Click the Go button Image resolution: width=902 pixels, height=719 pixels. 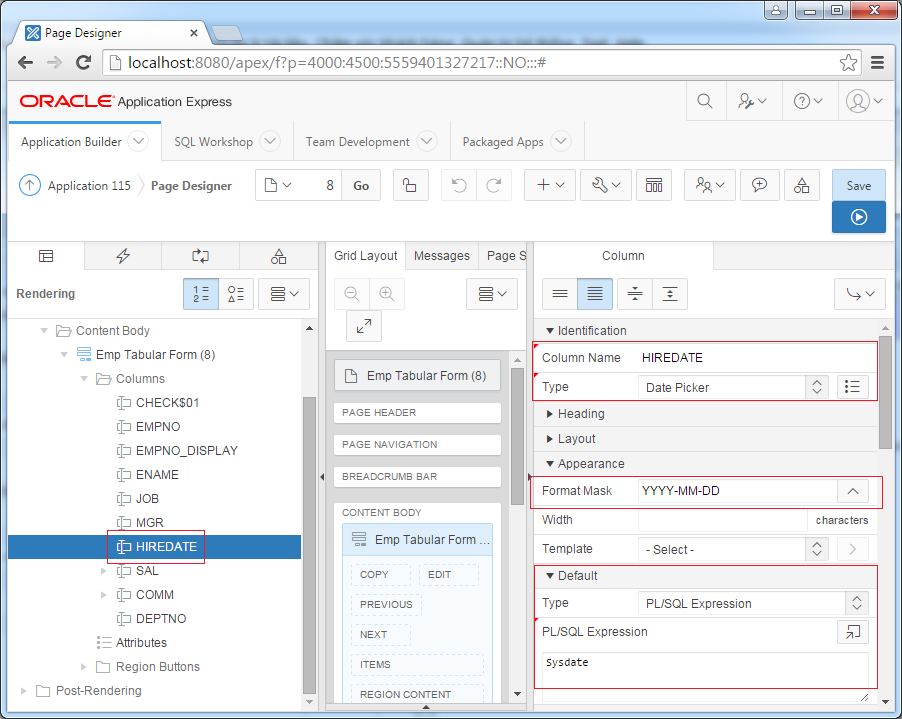pyautogui.click(x=361, y=185)
